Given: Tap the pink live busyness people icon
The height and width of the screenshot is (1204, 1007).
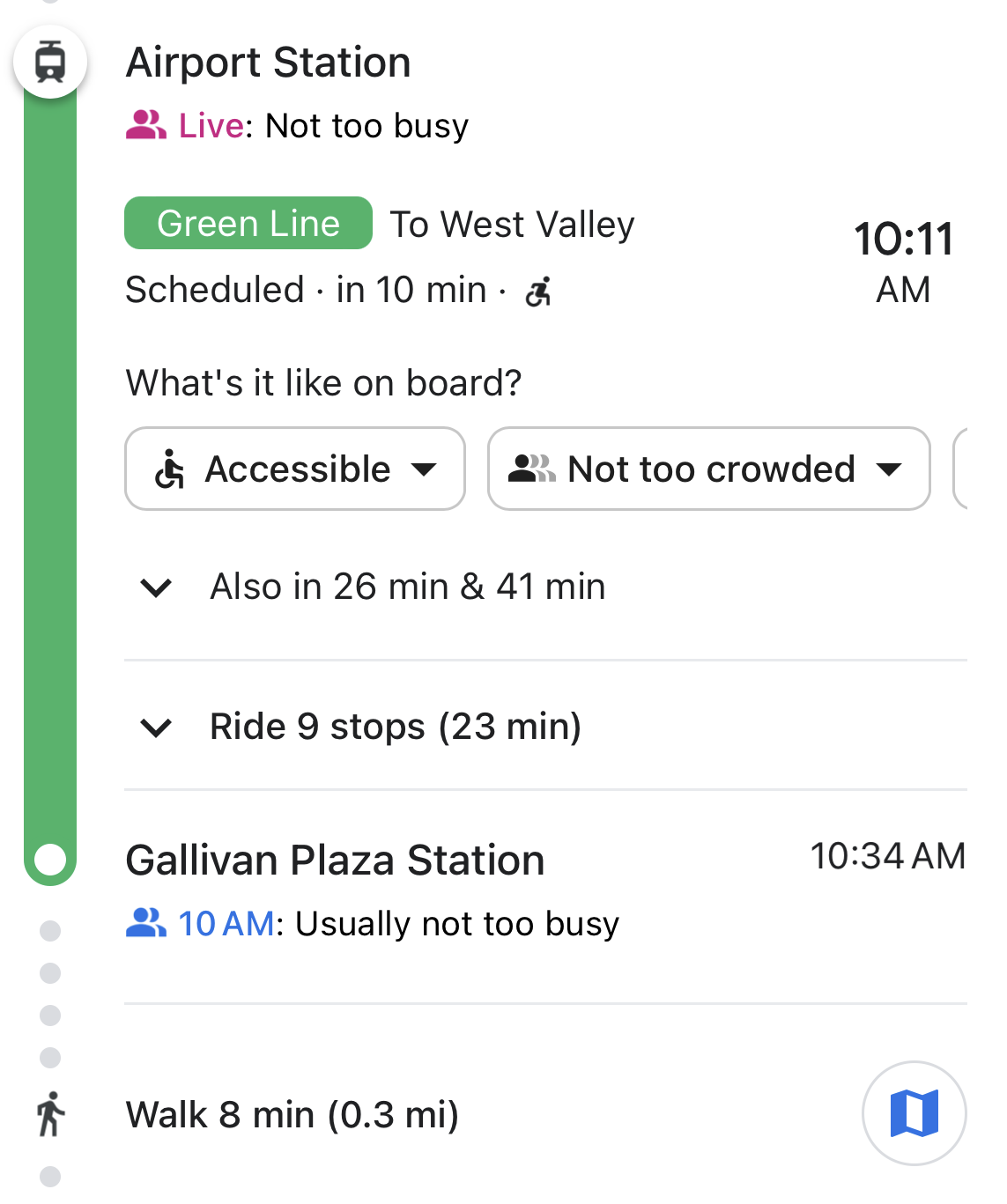Looking at the screenshot, I should [146, 125].
